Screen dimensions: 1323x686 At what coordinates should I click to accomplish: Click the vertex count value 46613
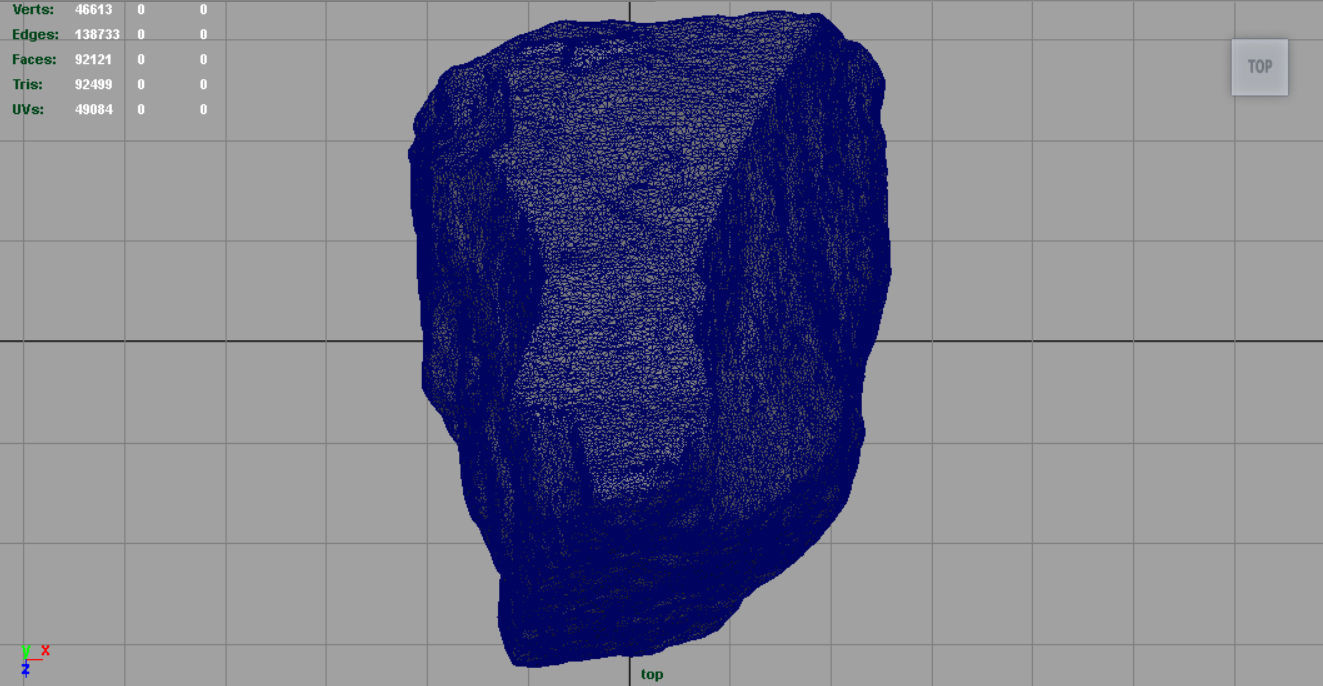(x=93, y=10)
